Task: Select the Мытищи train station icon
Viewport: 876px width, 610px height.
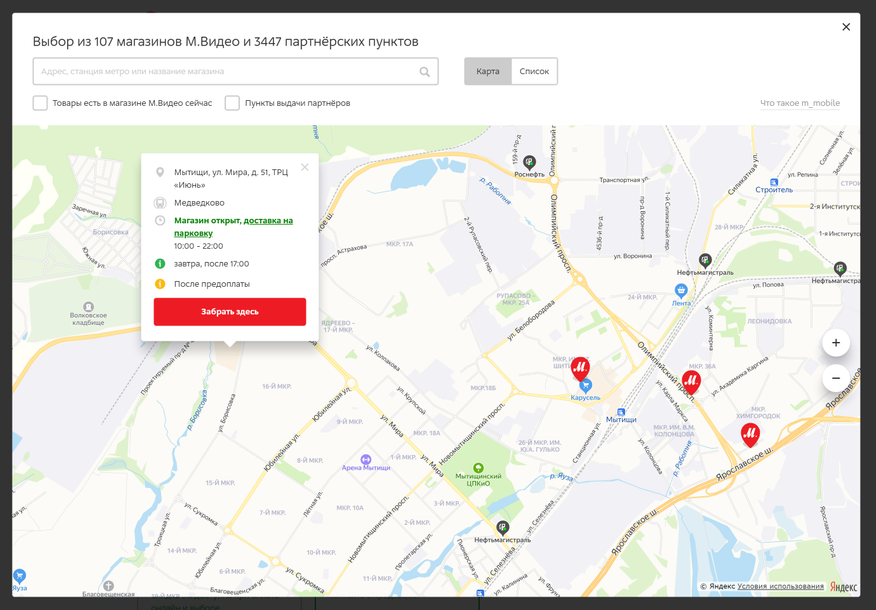Action: (621, 412)
